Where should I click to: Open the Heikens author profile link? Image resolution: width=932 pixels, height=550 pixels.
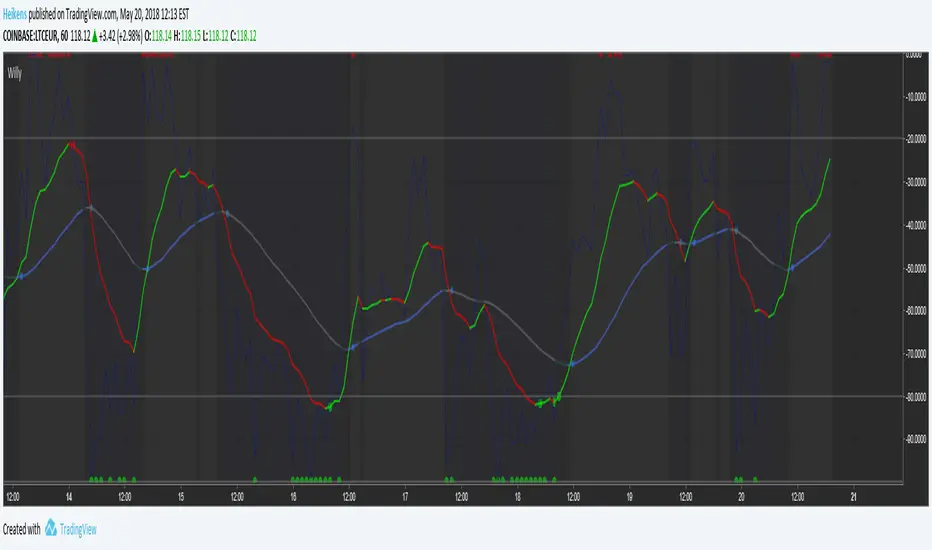point(15,14)
